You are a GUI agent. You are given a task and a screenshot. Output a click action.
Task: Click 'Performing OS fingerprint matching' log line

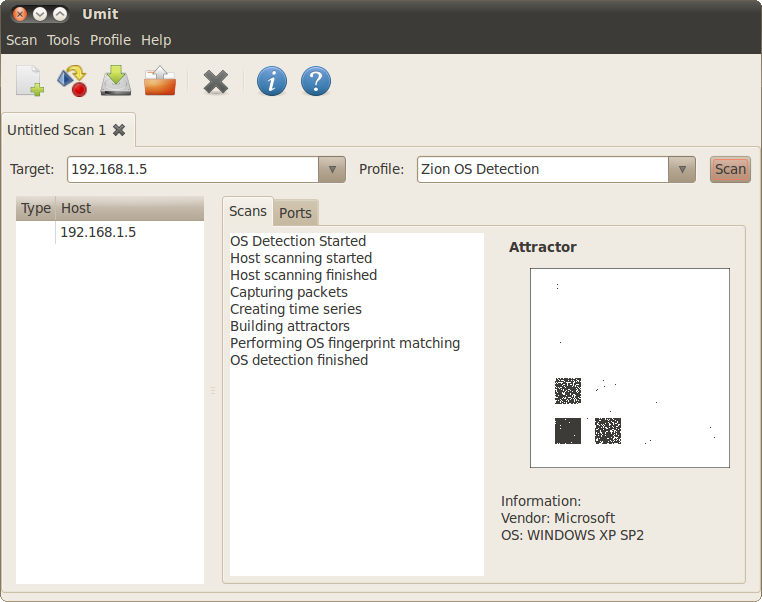345,343
